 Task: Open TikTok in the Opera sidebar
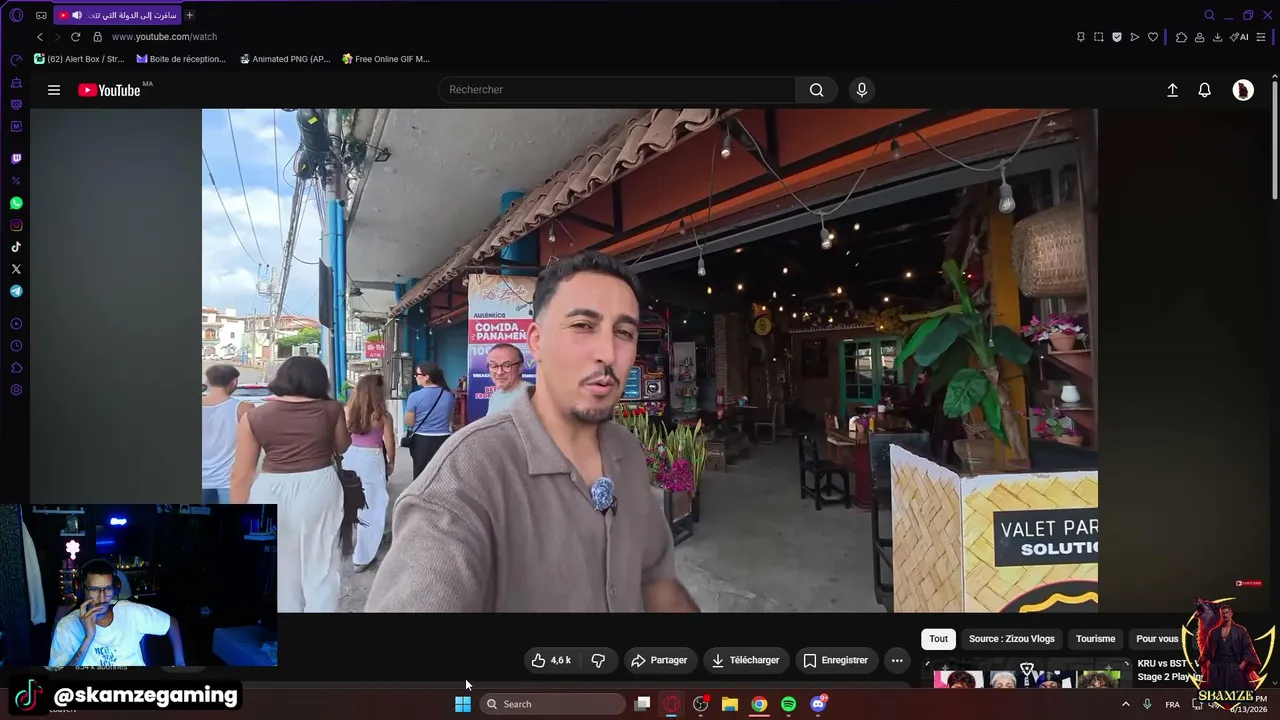tap(16, 247)
